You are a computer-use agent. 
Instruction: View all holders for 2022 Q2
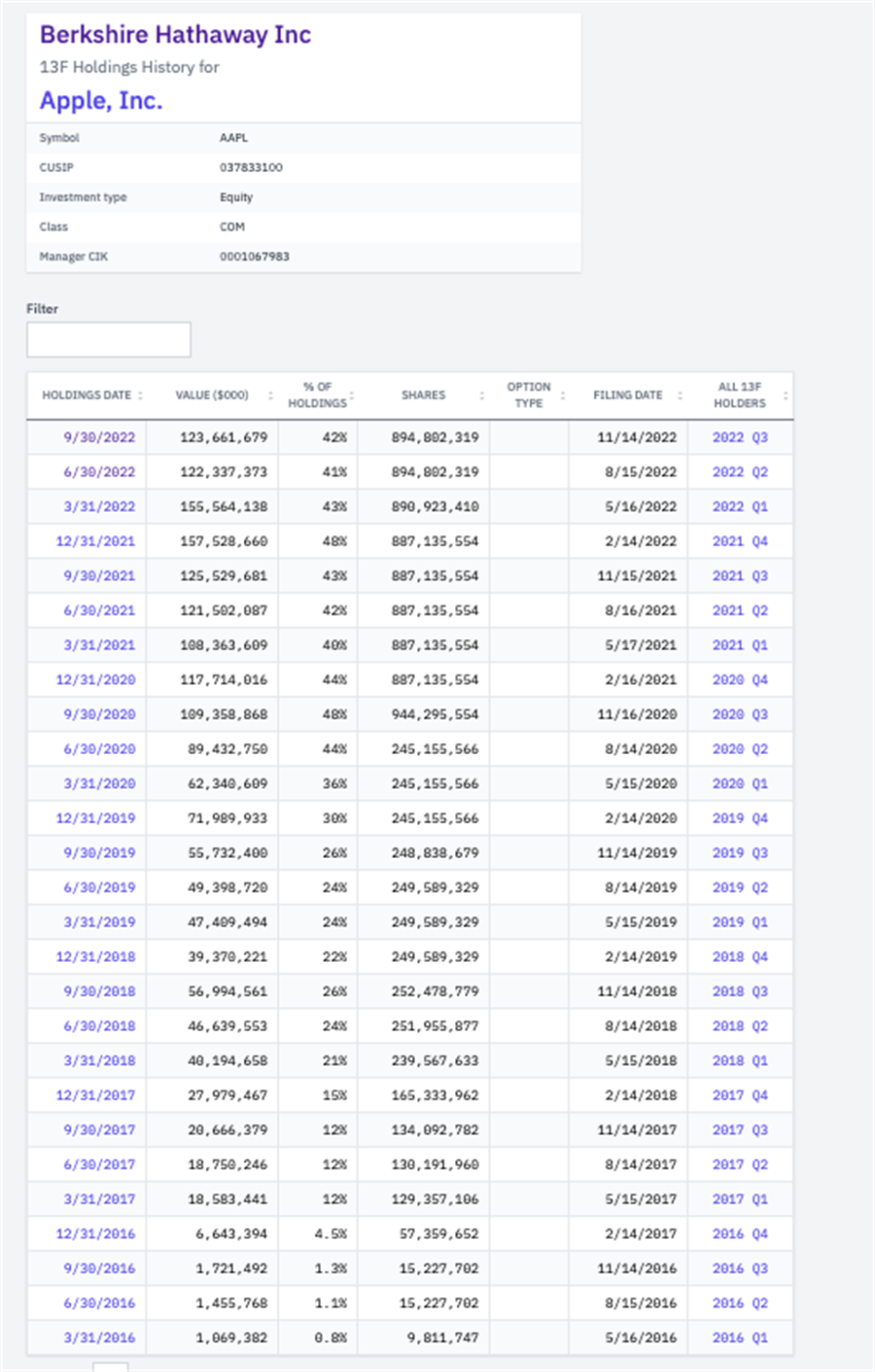[x=740, y=472]
